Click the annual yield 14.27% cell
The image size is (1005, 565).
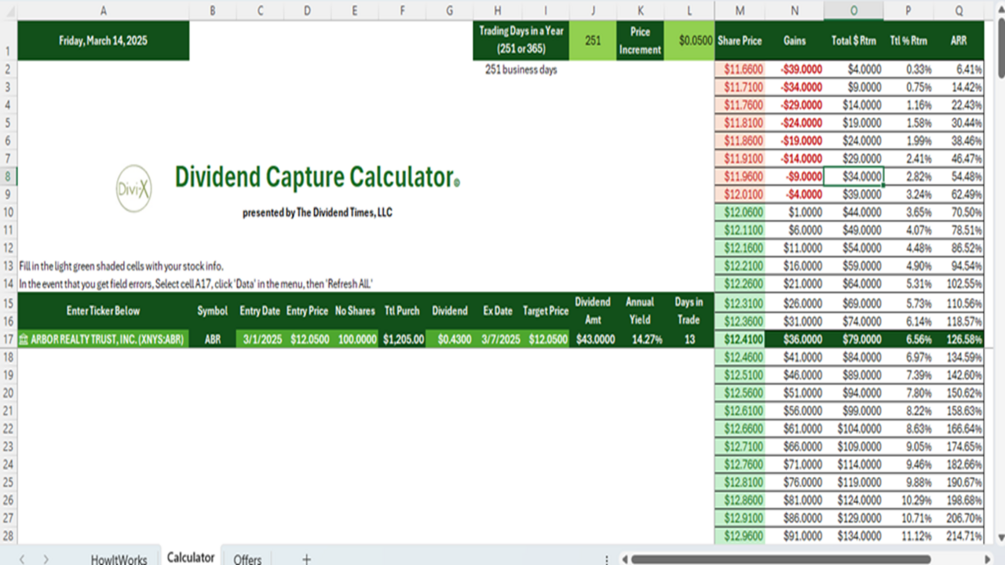click(640, 340)
